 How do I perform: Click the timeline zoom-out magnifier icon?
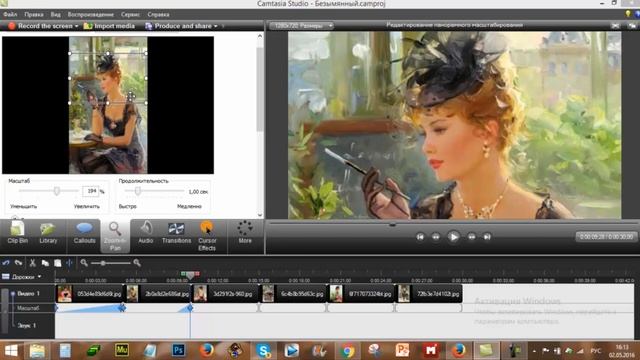pos(84,263)
